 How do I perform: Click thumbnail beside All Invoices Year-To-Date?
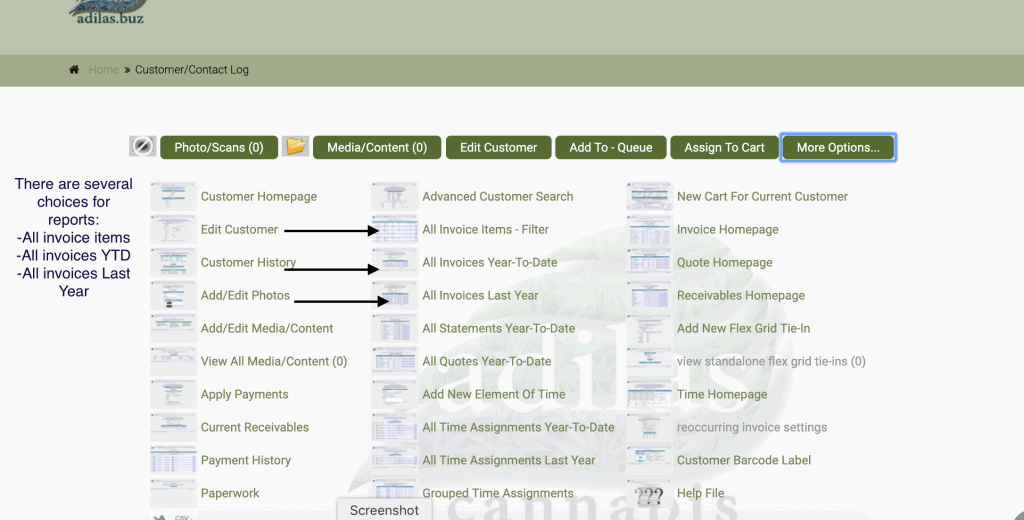pyautogui.click(x=394, y=262)
